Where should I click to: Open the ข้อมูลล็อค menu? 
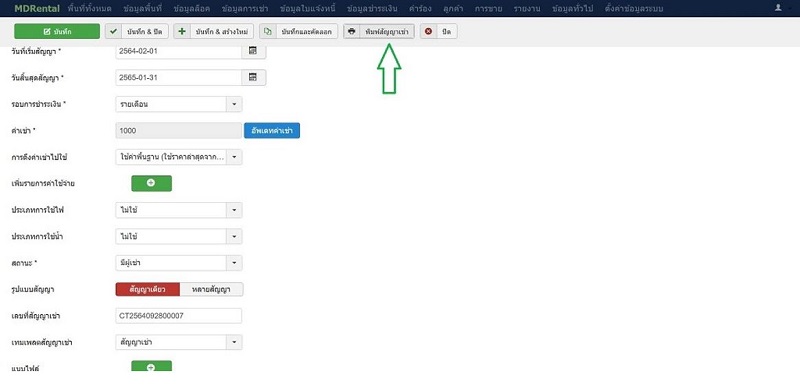tap(192, 9)
